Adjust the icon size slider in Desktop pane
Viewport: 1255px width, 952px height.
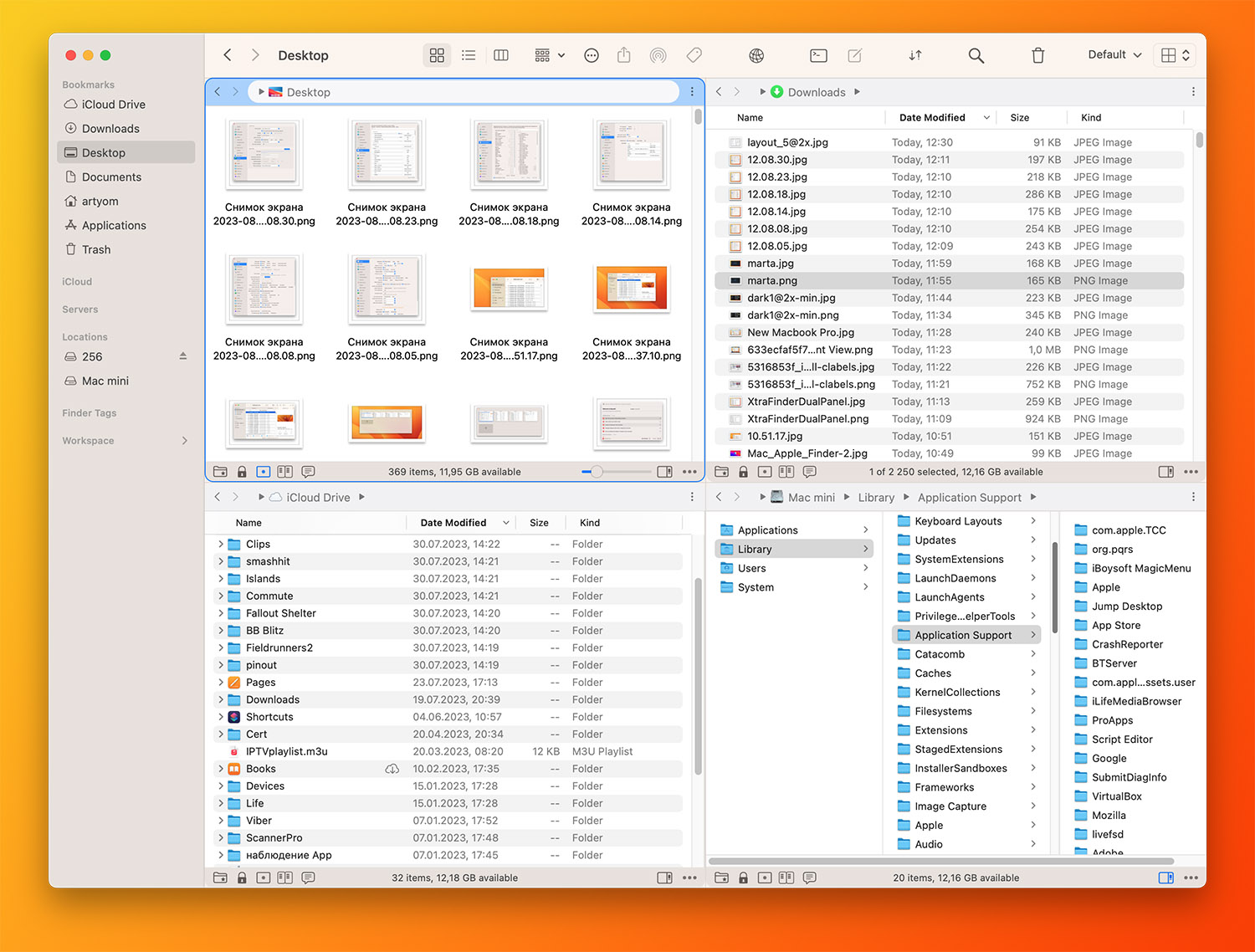[x=597, y=472]
